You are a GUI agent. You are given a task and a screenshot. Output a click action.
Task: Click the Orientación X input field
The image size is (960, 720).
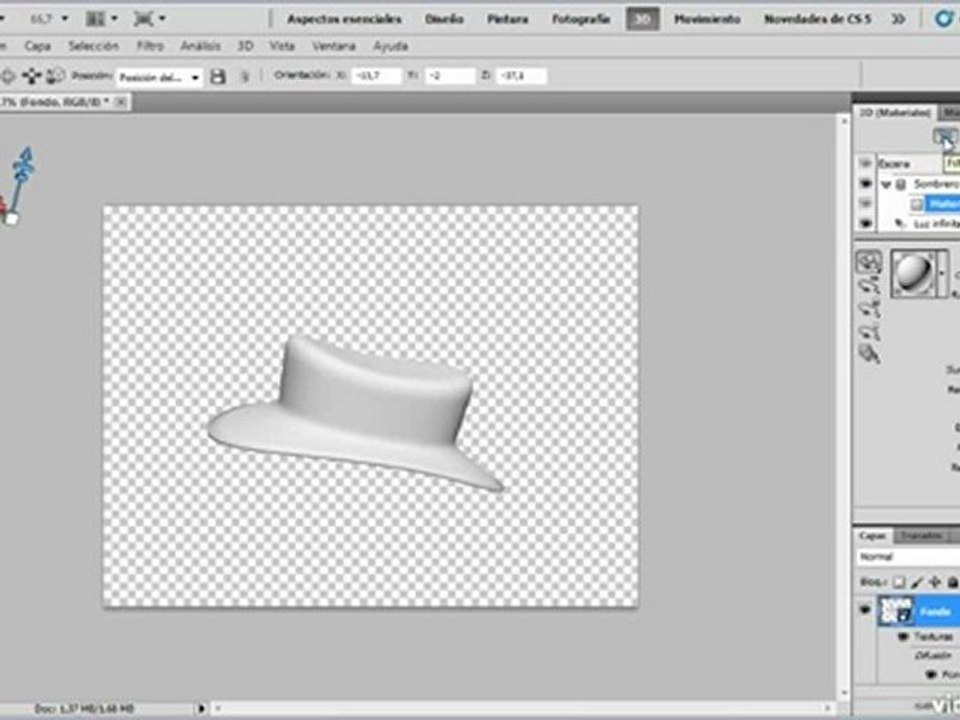point(377,76)
